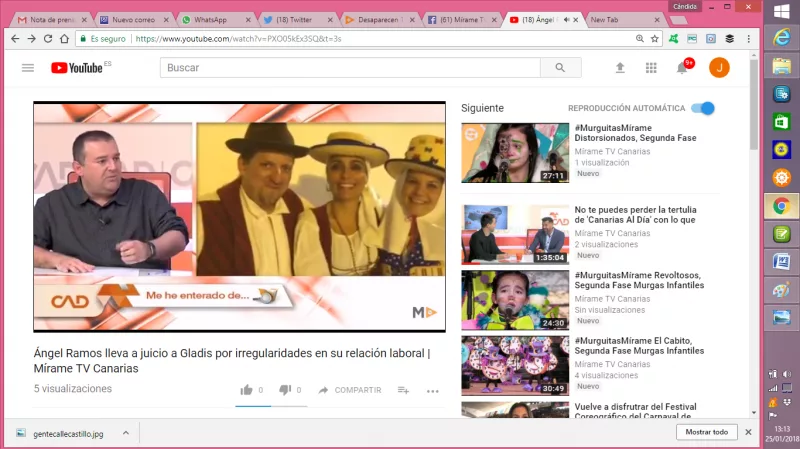Image resolution: width=800 pixels, height=449 pixels.
Task: Open Word from the taskbar
Action: pyautogui.click(x=782, y=262)
